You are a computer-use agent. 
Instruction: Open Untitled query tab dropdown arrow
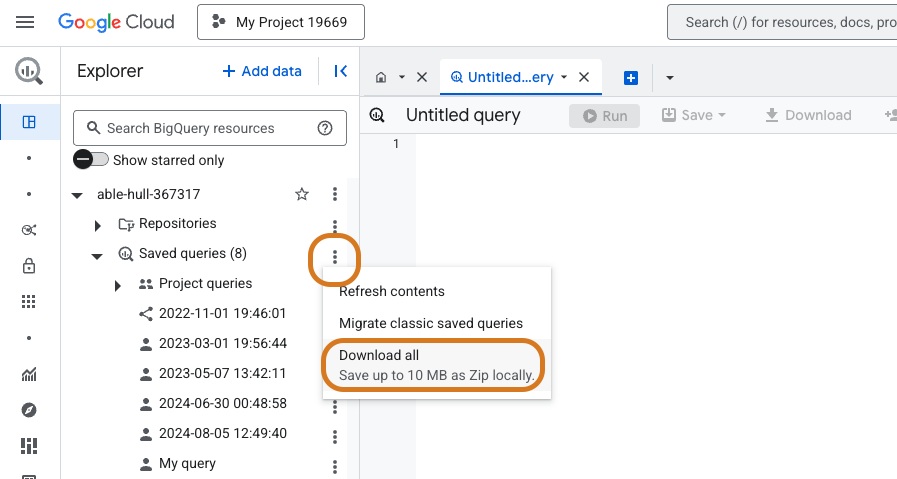(x=564, y=77)
